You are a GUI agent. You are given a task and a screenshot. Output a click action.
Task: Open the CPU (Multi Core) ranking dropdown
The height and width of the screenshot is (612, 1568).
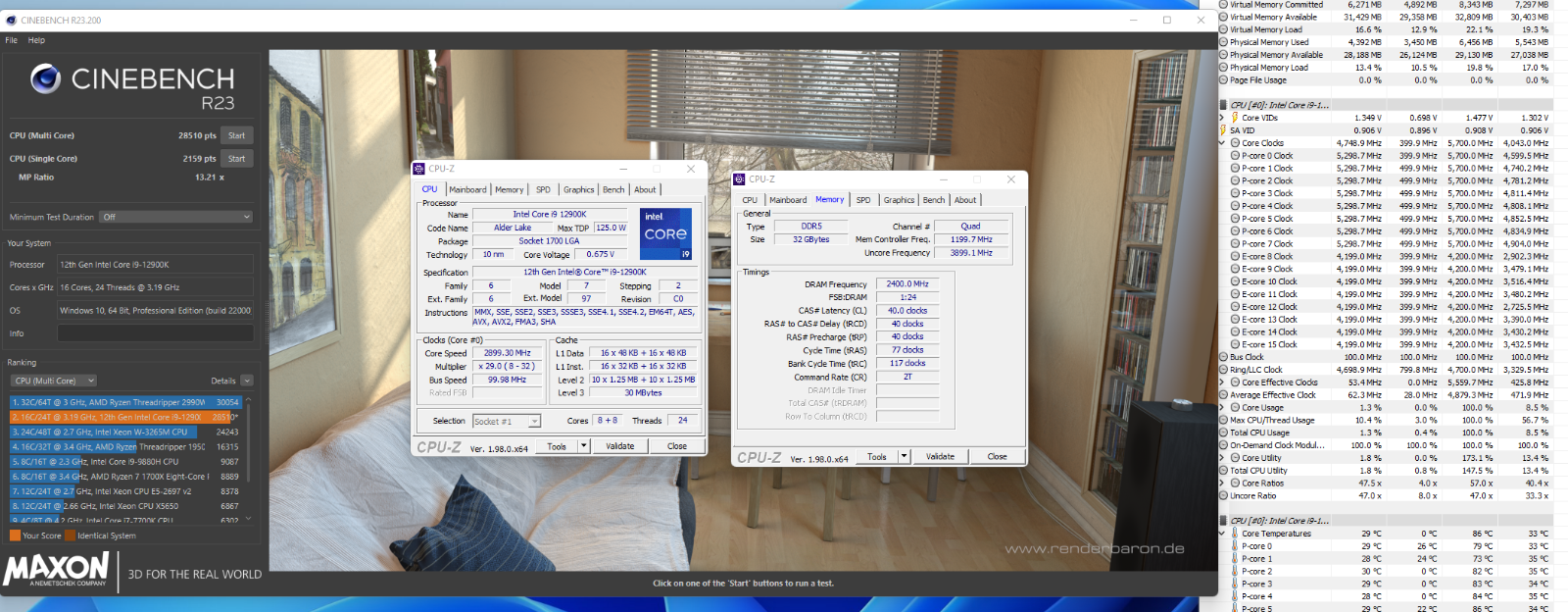54,381
